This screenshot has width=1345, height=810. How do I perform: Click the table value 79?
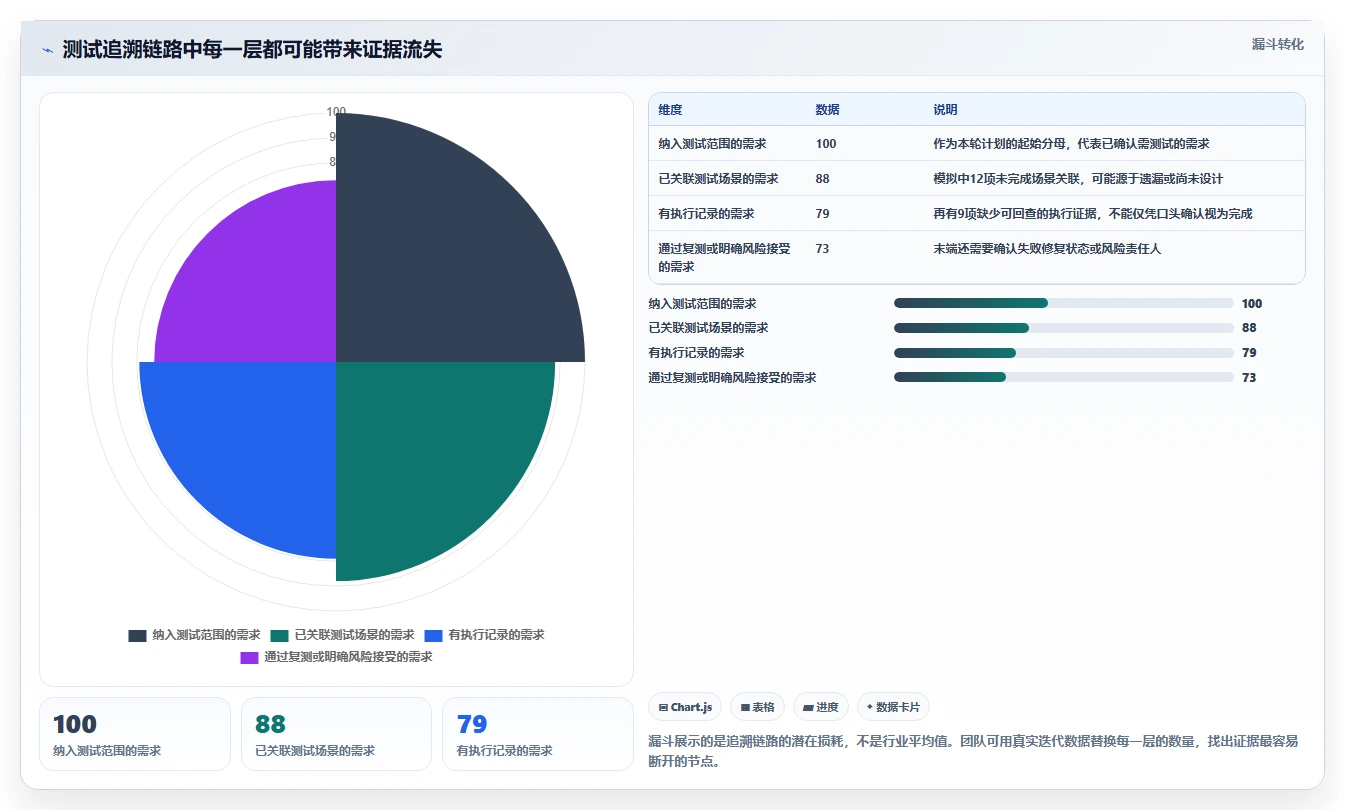click(x=823, y=214)
